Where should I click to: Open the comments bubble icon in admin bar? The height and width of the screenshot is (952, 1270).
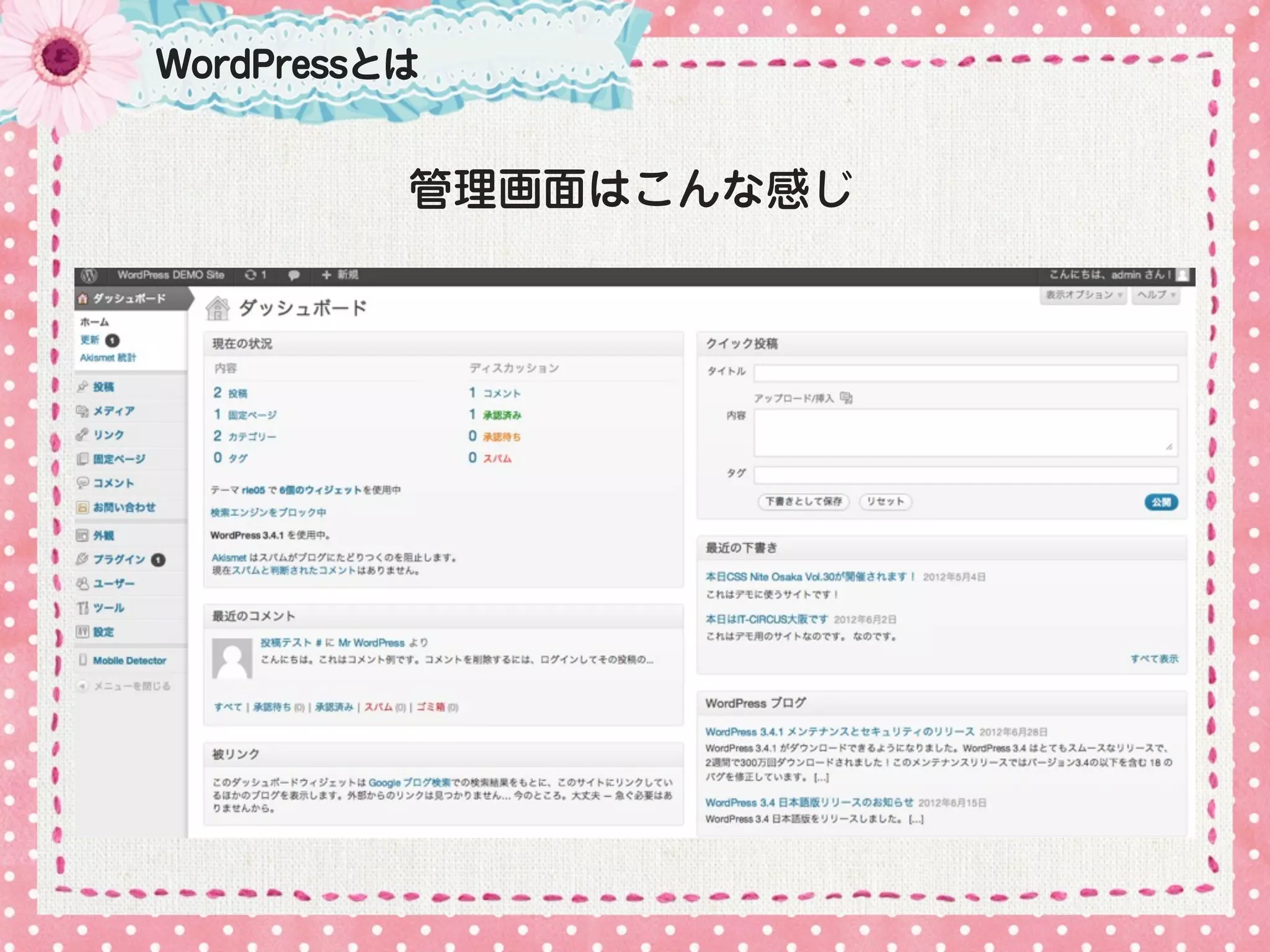[x=294, y=275]
